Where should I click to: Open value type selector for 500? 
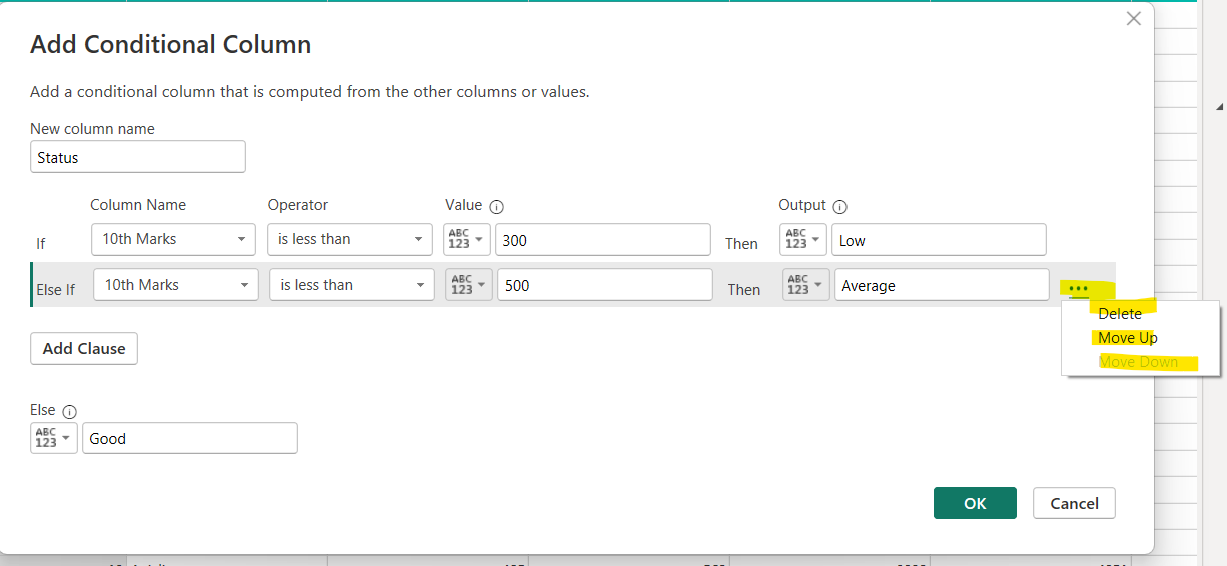[x=469, y=286]
